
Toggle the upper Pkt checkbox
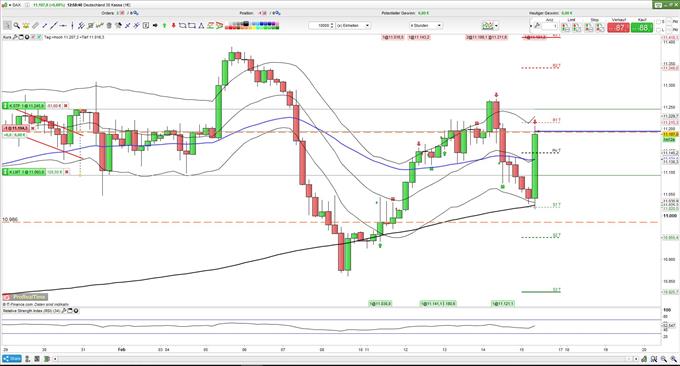click(x=670, y=22)
